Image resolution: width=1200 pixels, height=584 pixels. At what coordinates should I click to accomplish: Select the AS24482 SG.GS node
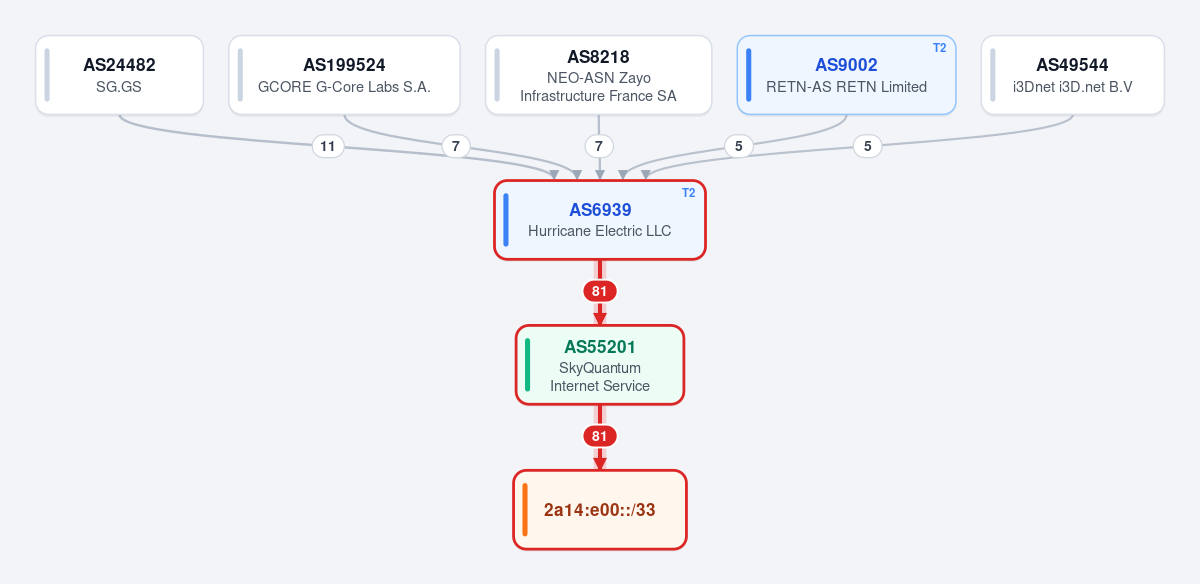click(119, 75)
